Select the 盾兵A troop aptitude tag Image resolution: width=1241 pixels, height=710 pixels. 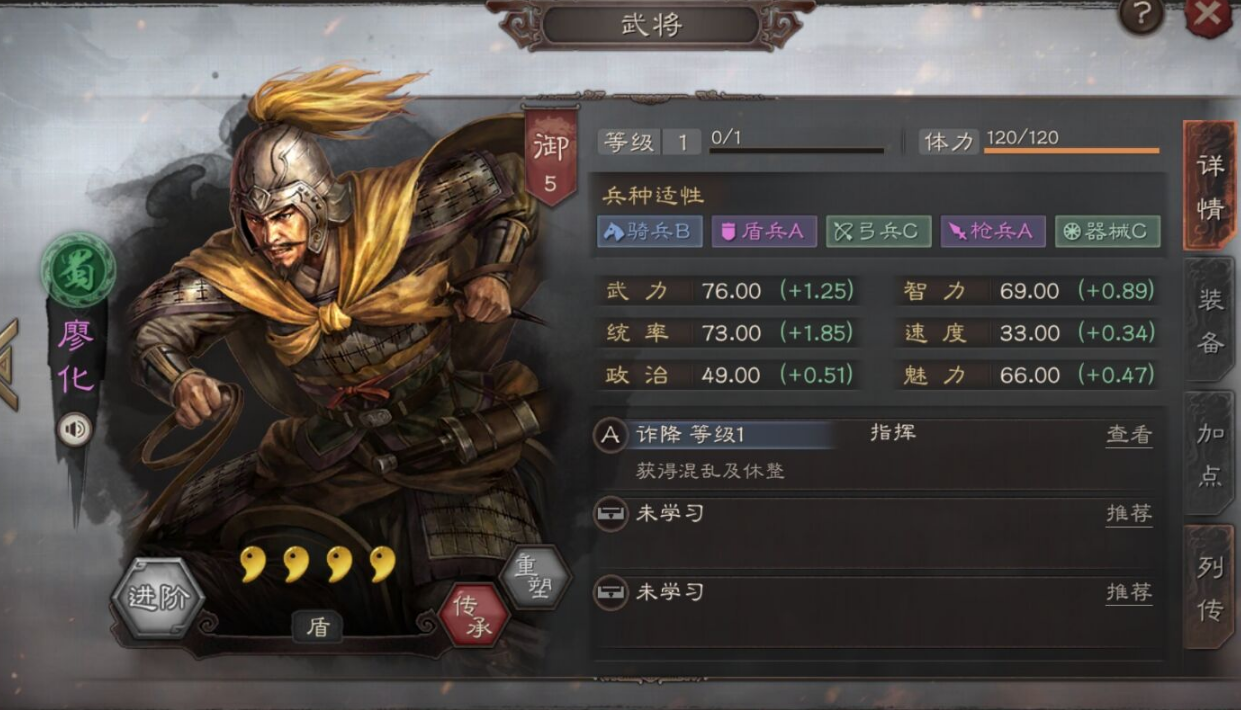click(x=764, y=231)
